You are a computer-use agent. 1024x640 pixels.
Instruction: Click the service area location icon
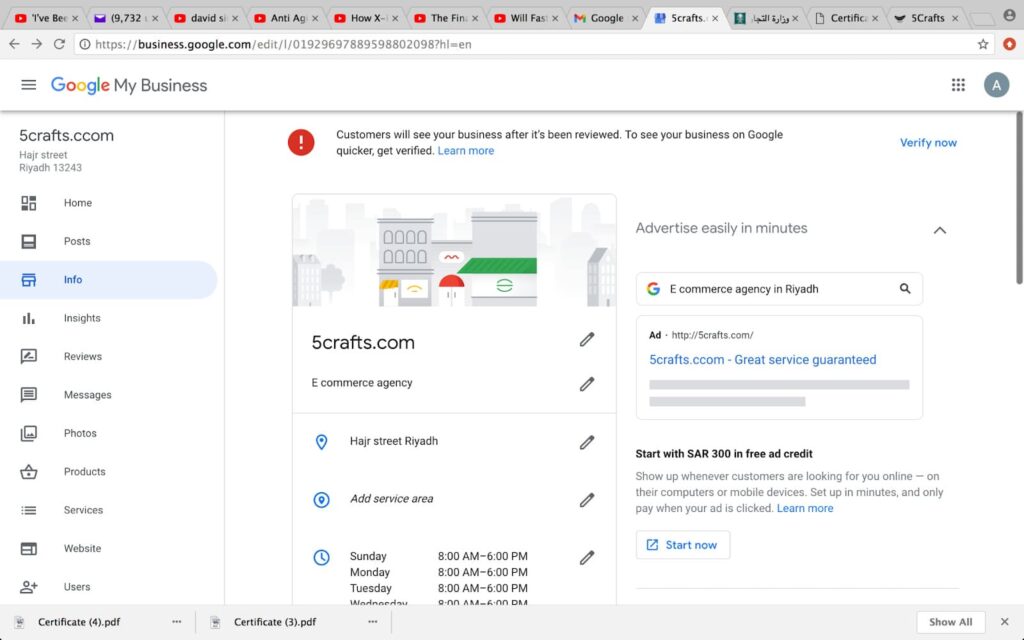(x=321, y=500)
